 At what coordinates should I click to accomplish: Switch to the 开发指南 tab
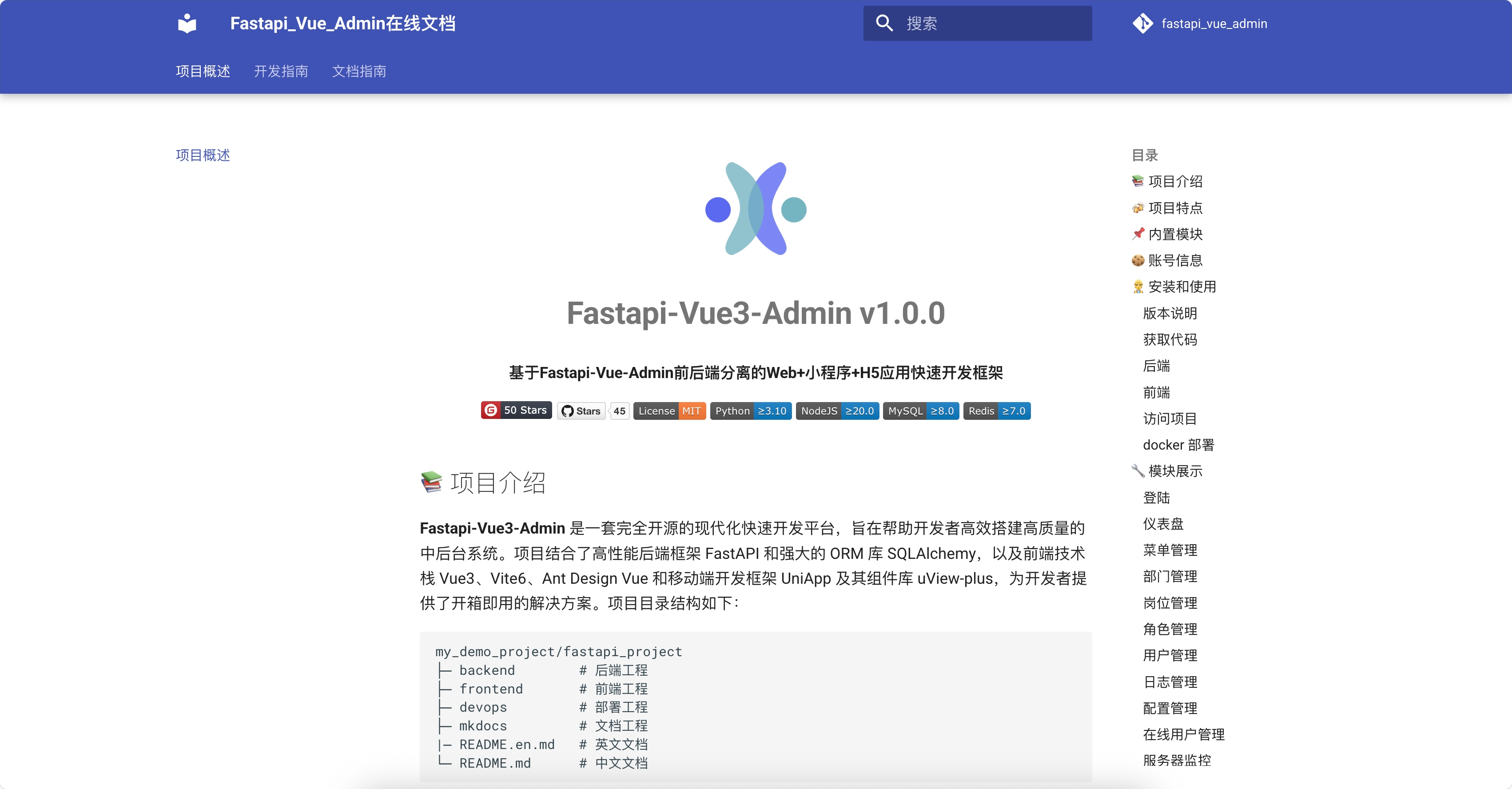[x=281, y=71]
